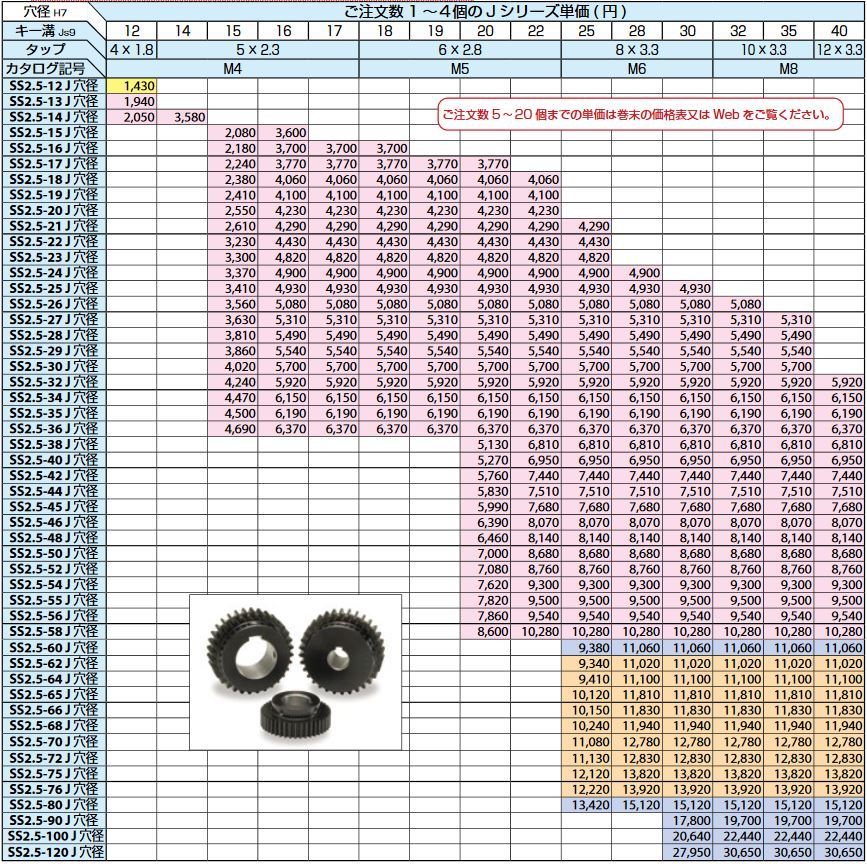The width and height of the screenshot is (867, 864).
Task: Click bore diameter column header '22'
Action: coord(536,31)
